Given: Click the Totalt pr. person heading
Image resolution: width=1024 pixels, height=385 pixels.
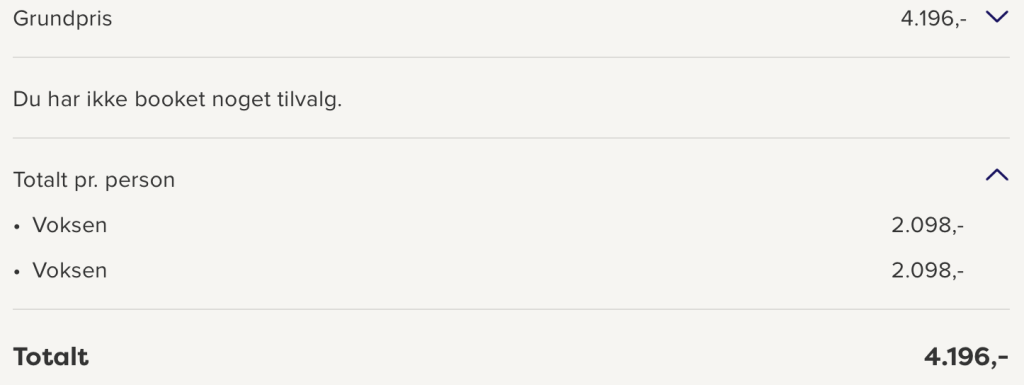Looking at the screenshot, I should point(94,180).
